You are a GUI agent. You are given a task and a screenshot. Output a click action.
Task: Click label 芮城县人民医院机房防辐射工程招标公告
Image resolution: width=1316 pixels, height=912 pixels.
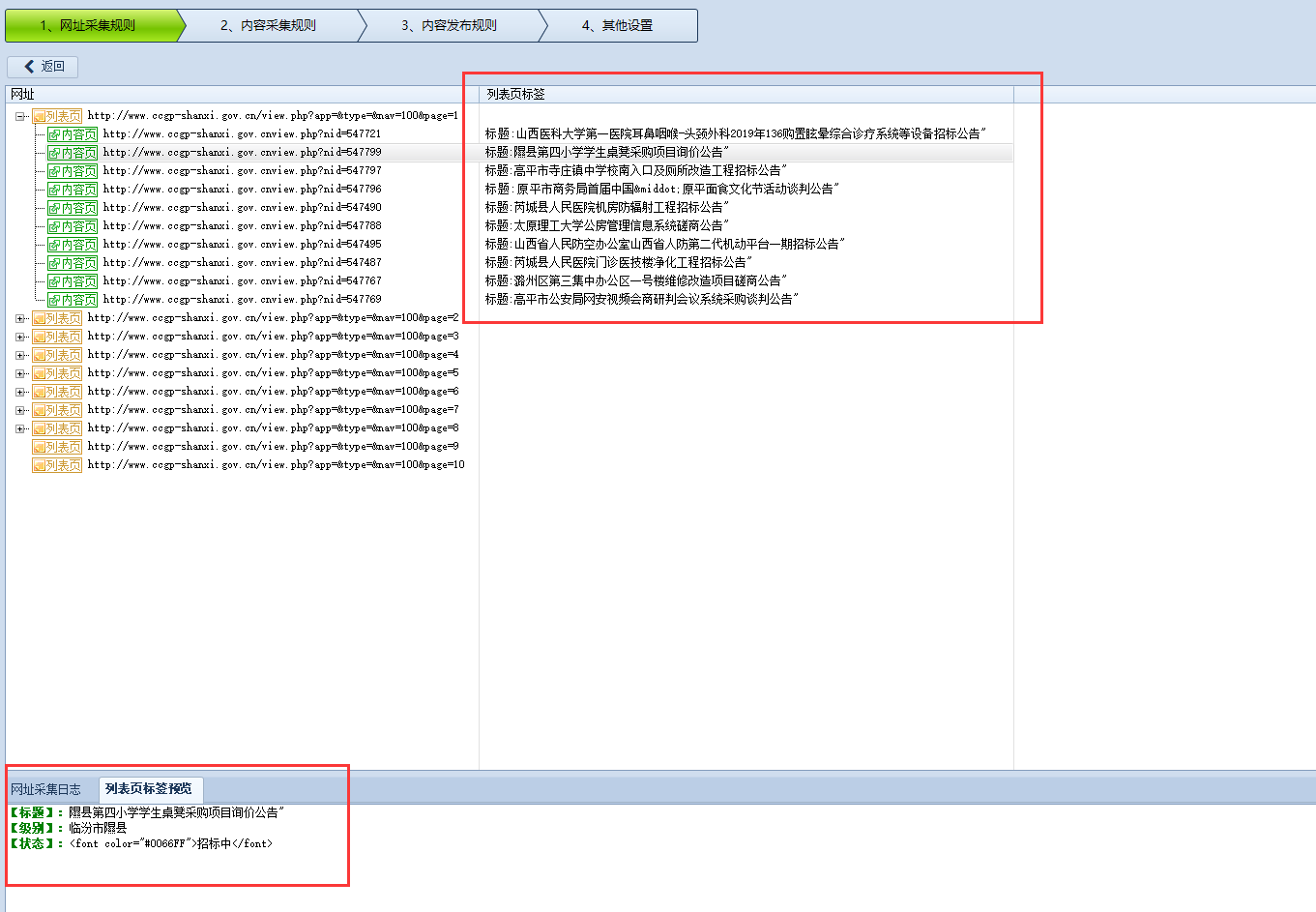coord(606,208)
